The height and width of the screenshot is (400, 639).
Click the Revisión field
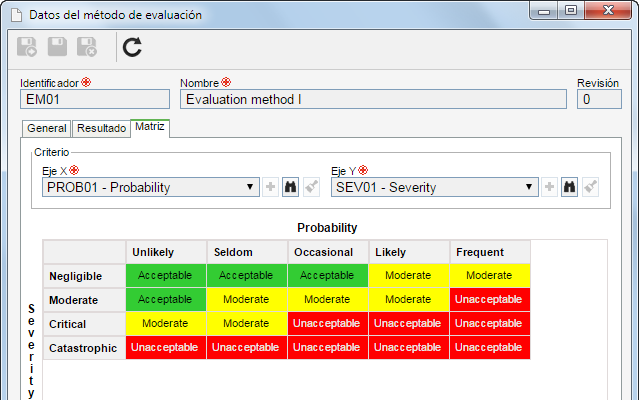tap(599, 99)
